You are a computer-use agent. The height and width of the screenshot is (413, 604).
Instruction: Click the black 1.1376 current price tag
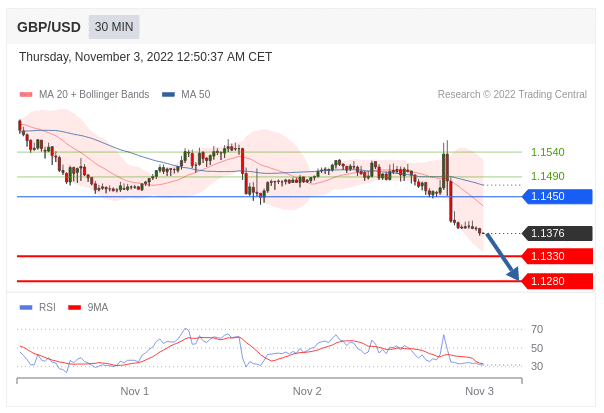[x=557, y=233]
